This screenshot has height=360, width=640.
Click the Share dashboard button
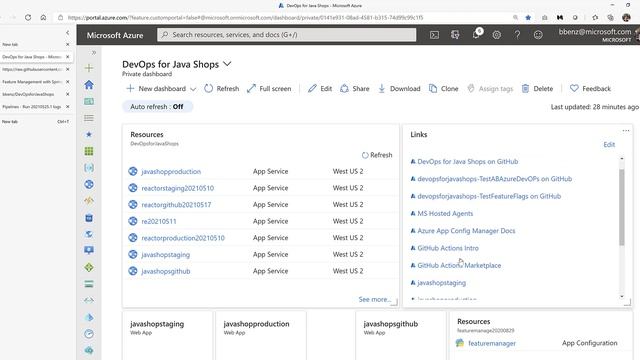point(355,89)
